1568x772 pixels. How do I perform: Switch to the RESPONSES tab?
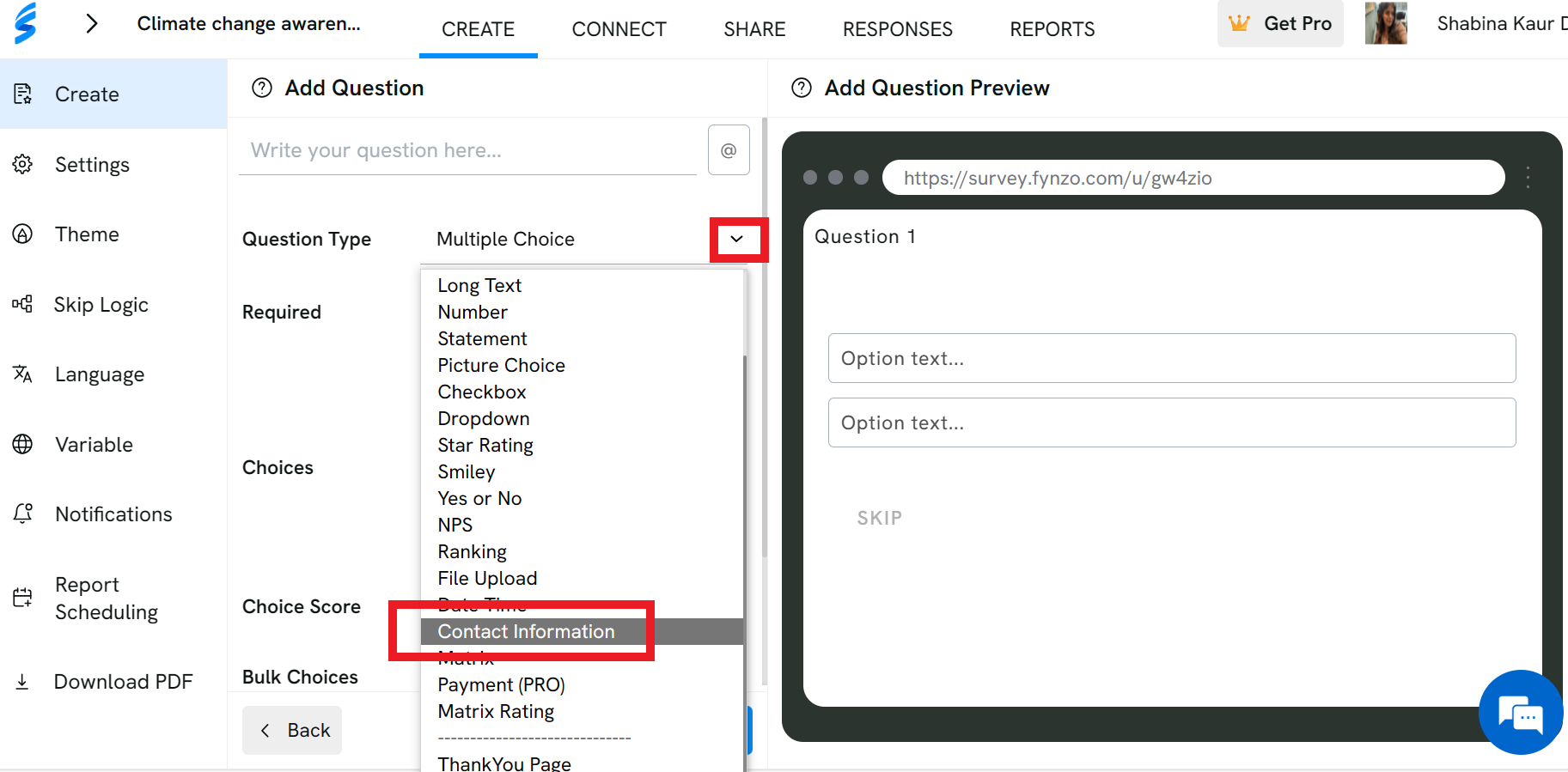(x=898, y=29)
